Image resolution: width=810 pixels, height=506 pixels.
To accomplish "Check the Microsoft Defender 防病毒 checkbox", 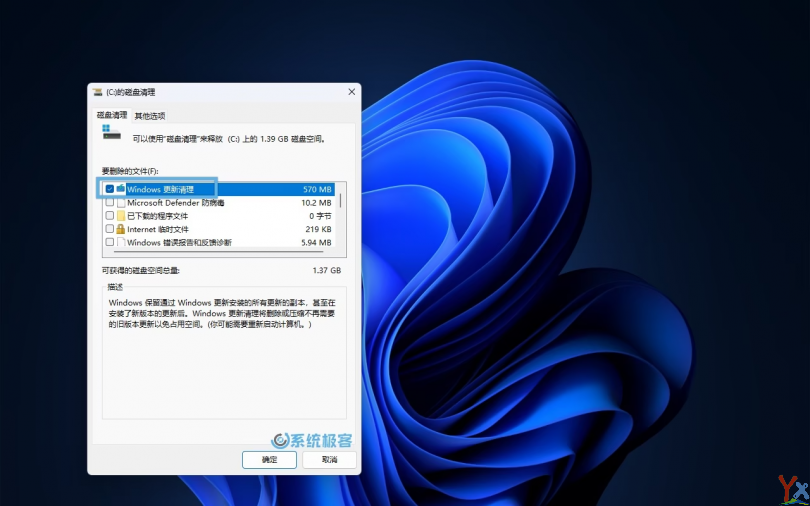I will [110, 202].
